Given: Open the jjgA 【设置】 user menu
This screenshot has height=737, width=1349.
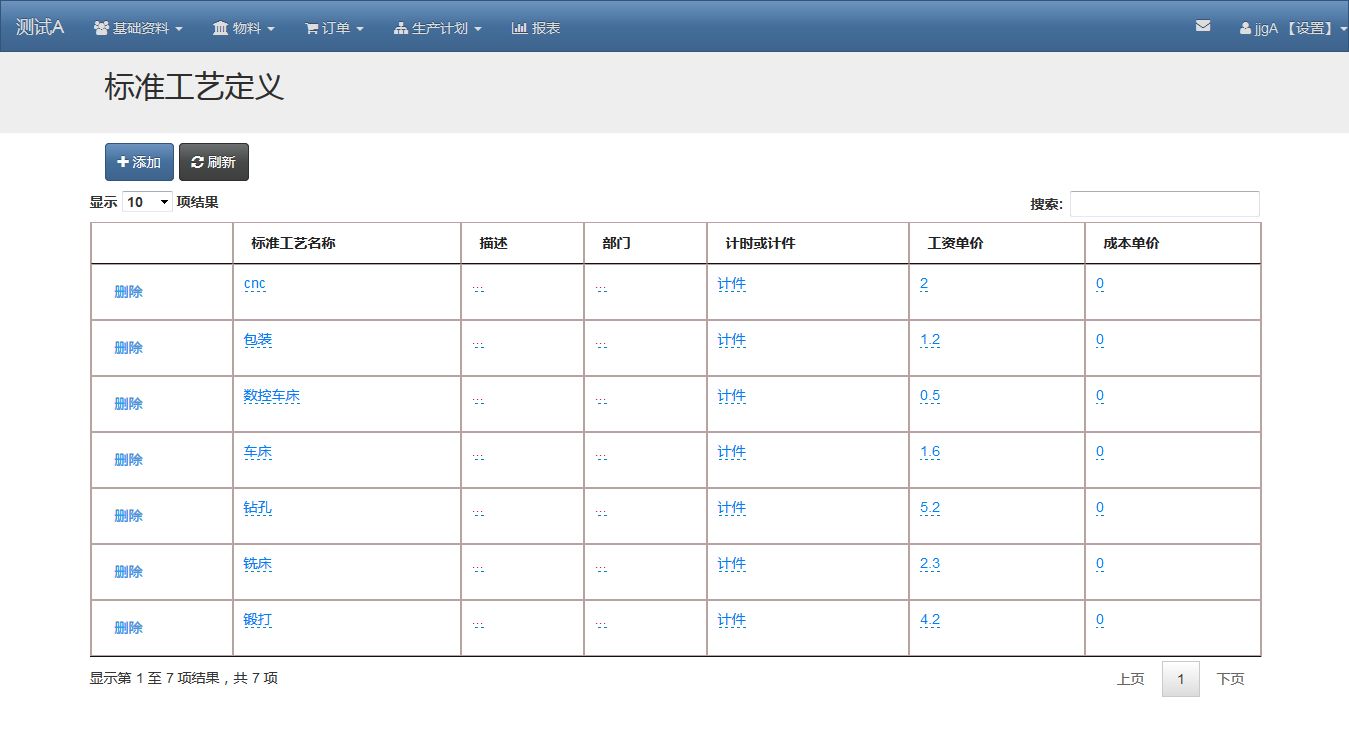Looking at the screenshot, I should pyautogui.click(x=1293, y=28).
